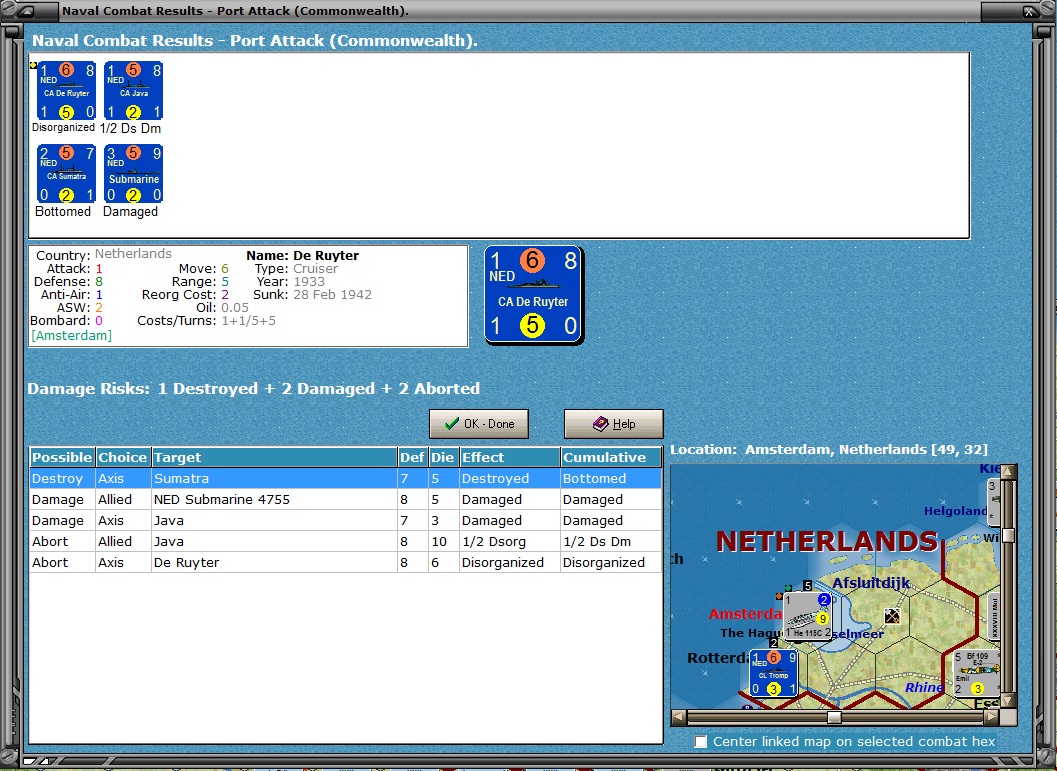The height and width of the screenshot is (771, 1057).
Task: Click the Target column header
Action: (x=274, y=457)
